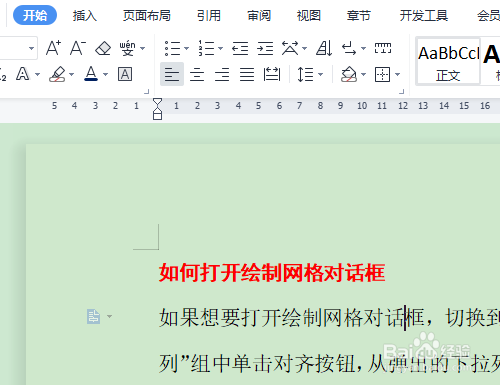Viewport: 500px width, 385px height.
Task: Click the line starting 列”组中单击对齐按钮
Action: point(329,363)
